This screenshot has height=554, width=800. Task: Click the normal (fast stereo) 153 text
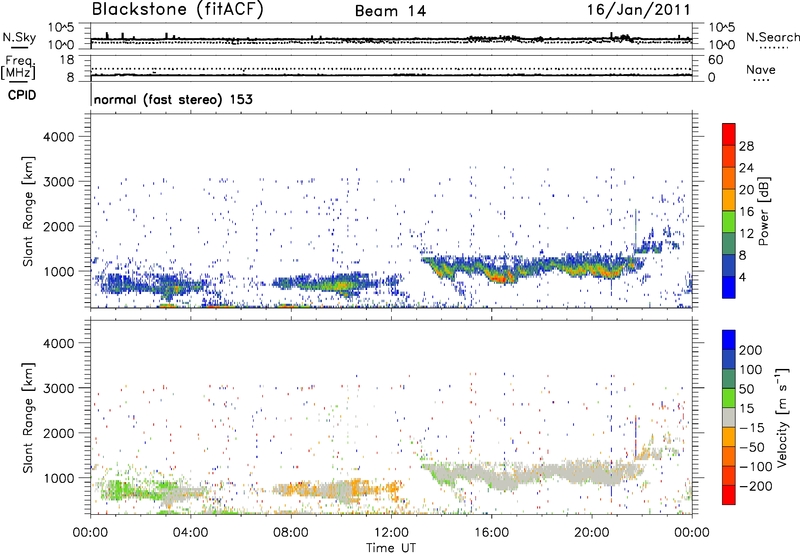[173, 100]
